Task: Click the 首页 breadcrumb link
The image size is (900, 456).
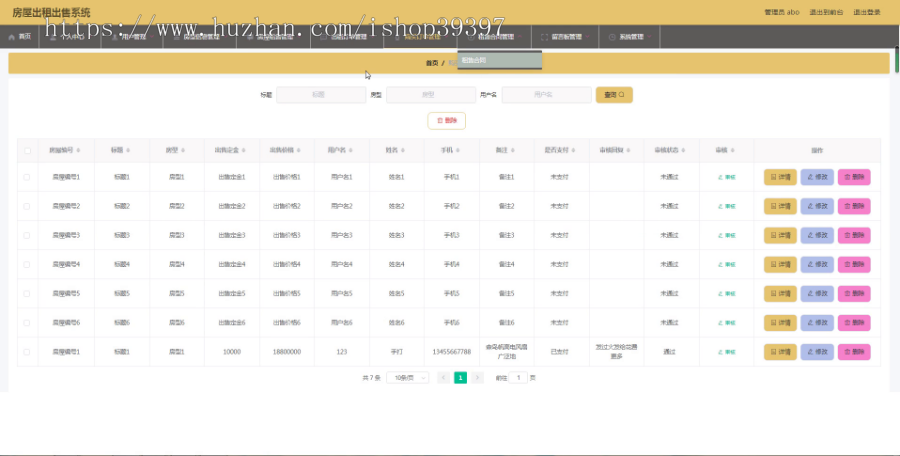Action: pyautogui.click(x=432, y=63)
